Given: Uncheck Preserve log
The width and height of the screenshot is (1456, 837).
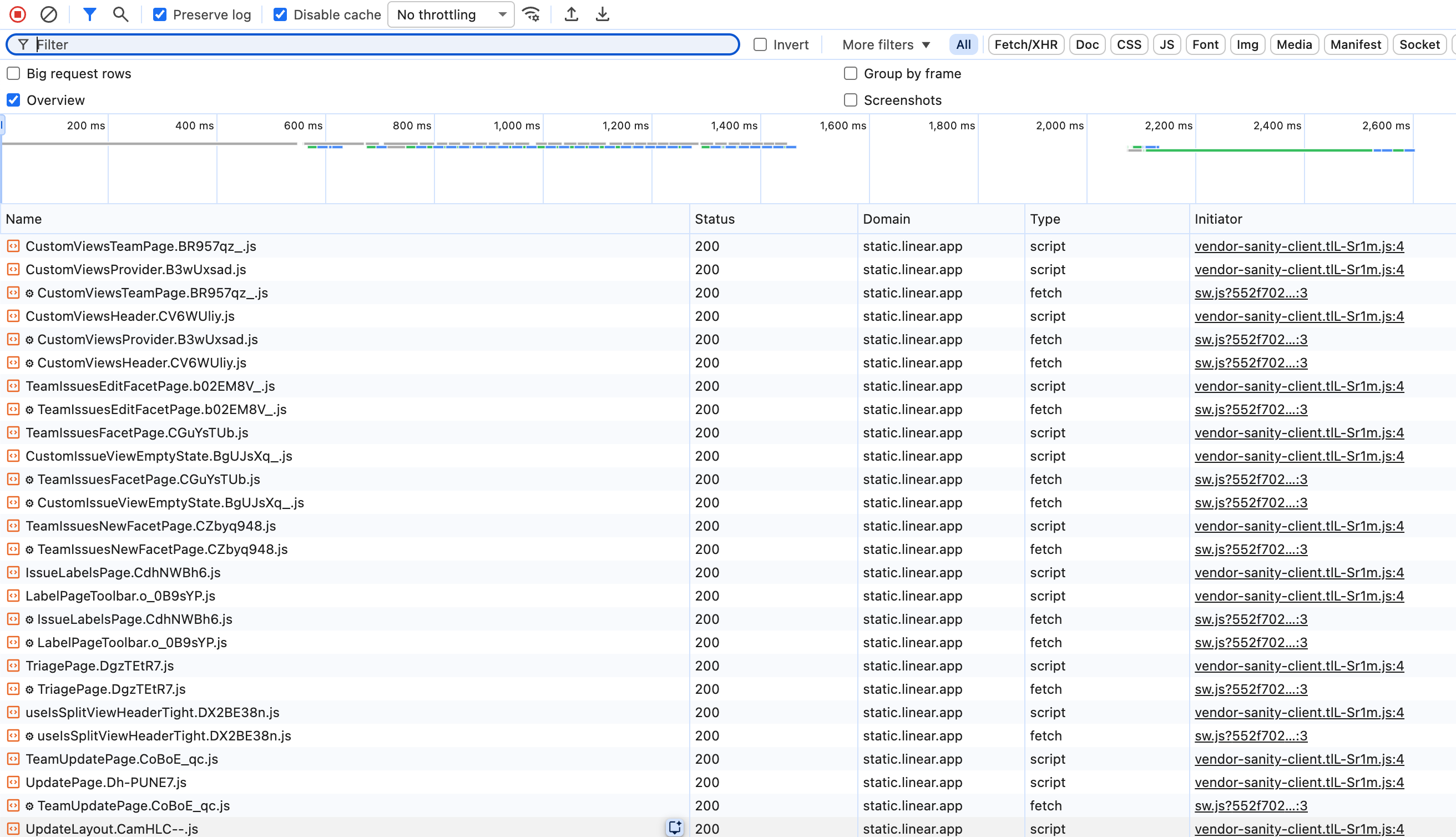Looking at the screenshot, I should coord(160,14).
